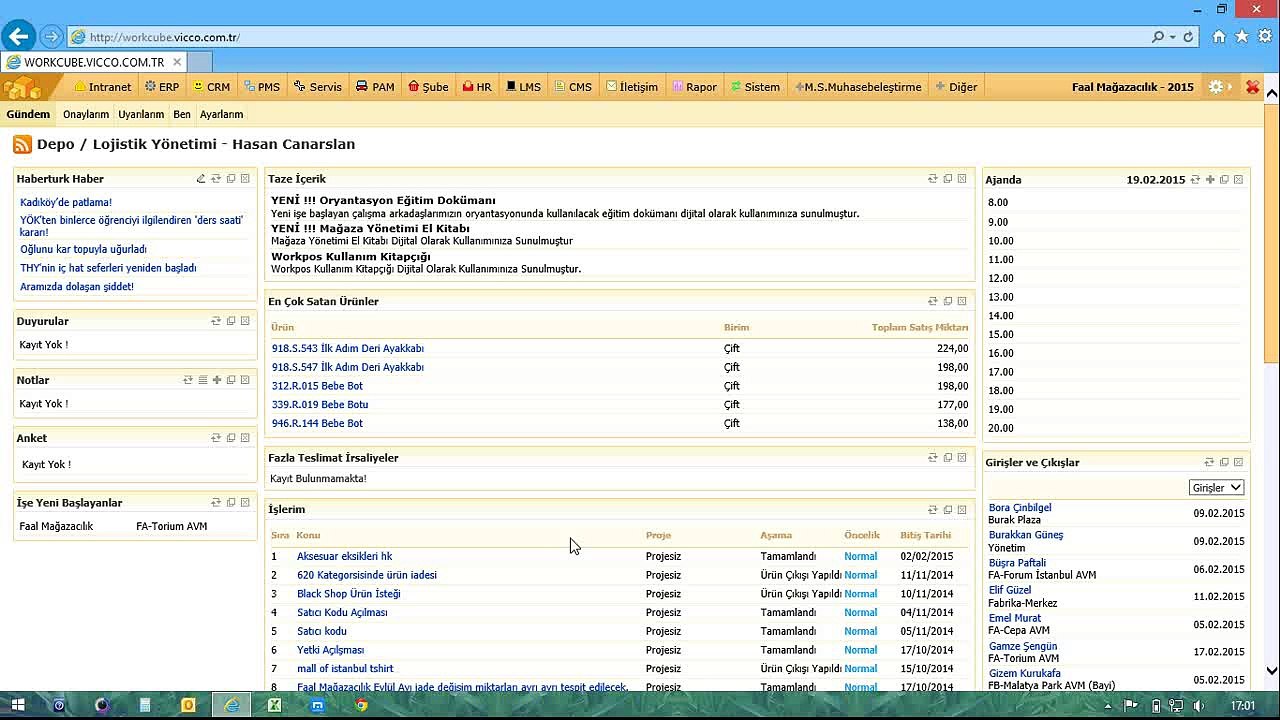
Task: Open the list view icon in Notlar
Action: click(202, 380)
